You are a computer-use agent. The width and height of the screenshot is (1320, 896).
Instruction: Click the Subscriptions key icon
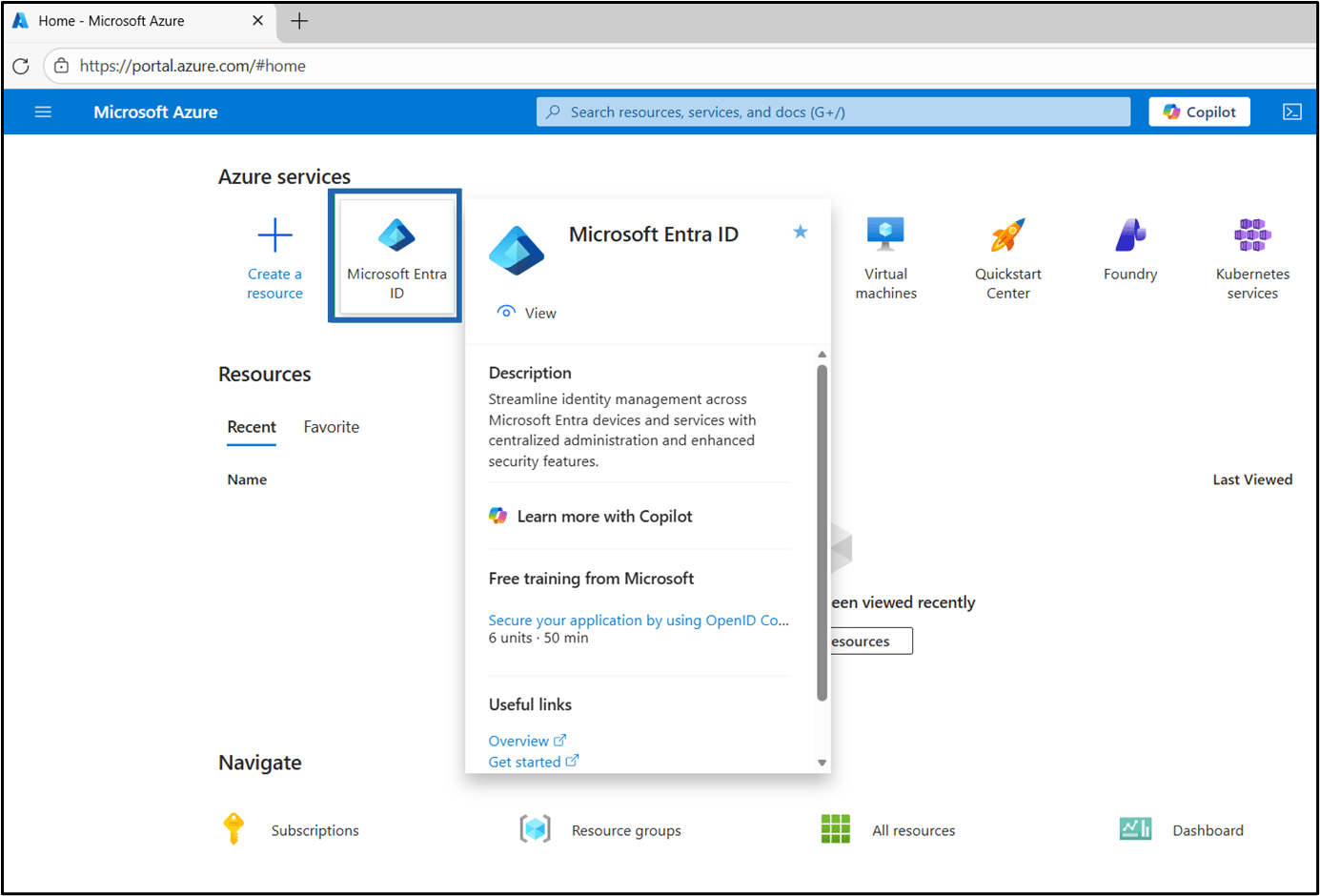coord(234,829)
